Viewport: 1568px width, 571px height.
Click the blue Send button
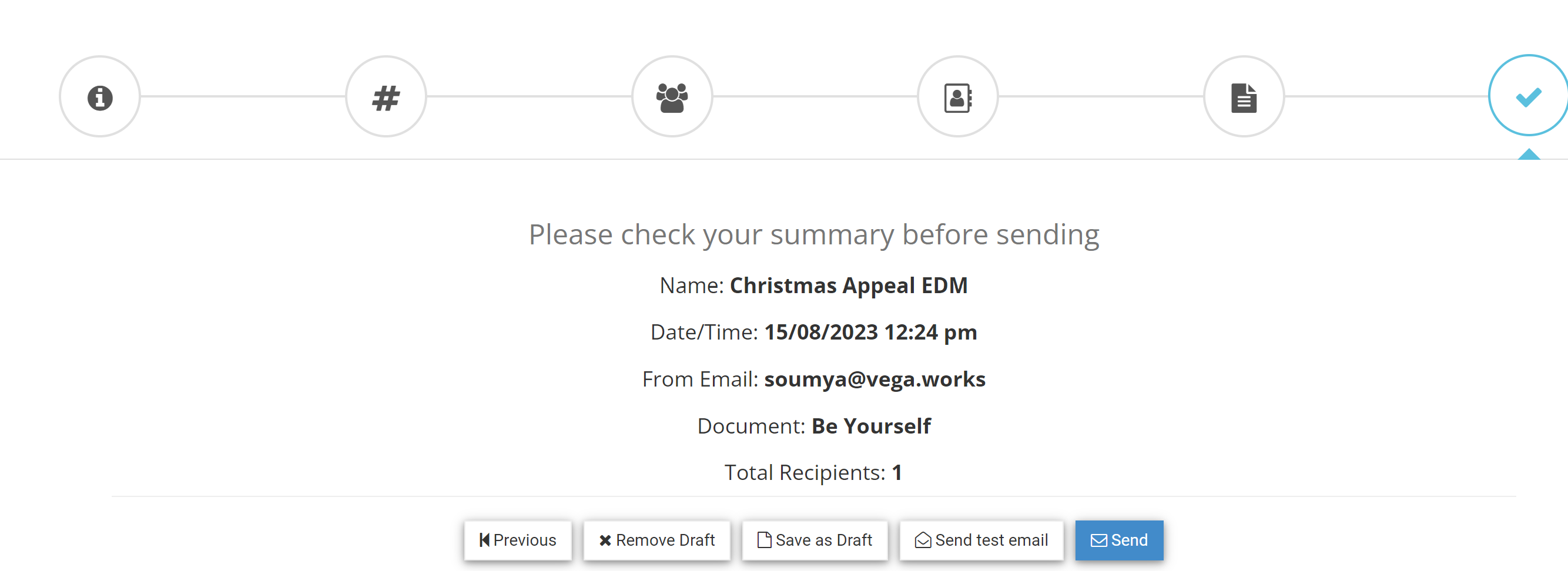pos(1119,540)
